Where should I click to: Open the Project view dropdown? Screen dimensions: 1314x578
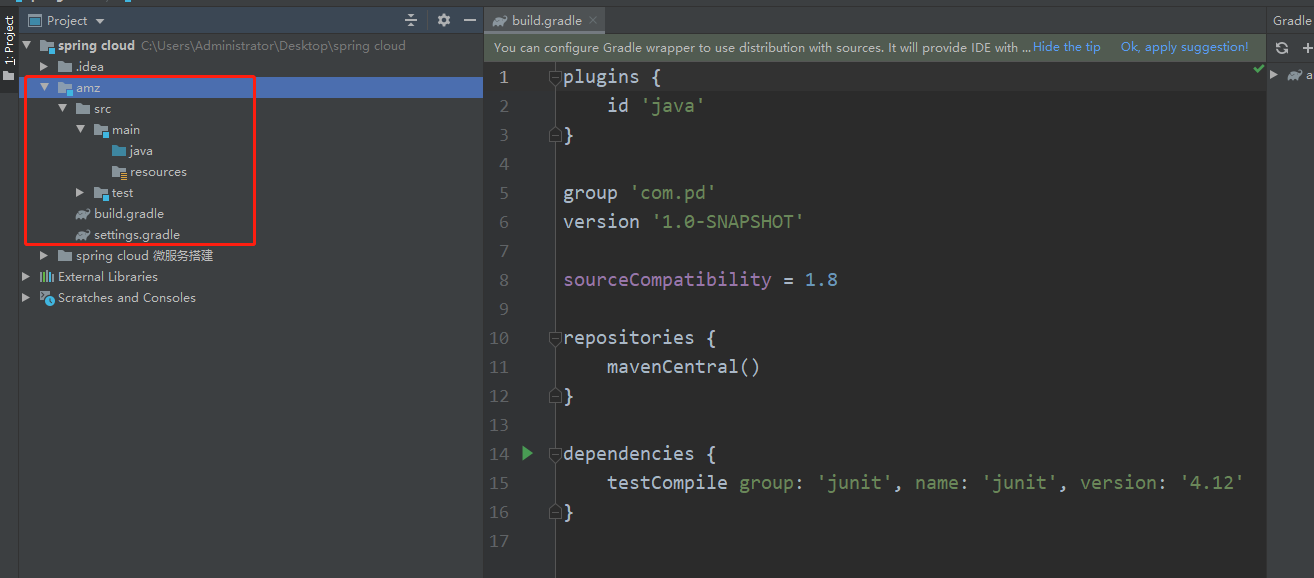pyautogui.click(x=100, y=21)
